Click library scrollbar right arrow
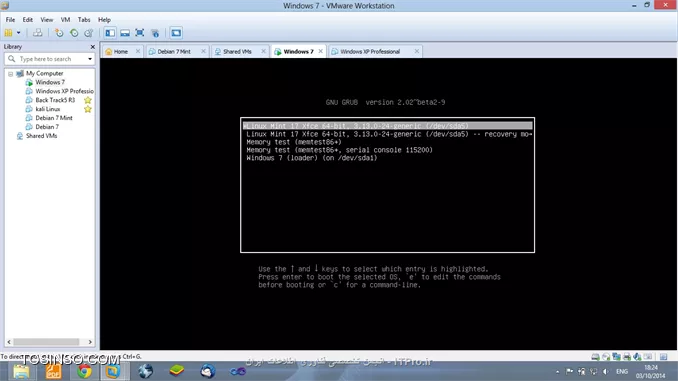This screenshot has height=381, width=678. (90, 342)
